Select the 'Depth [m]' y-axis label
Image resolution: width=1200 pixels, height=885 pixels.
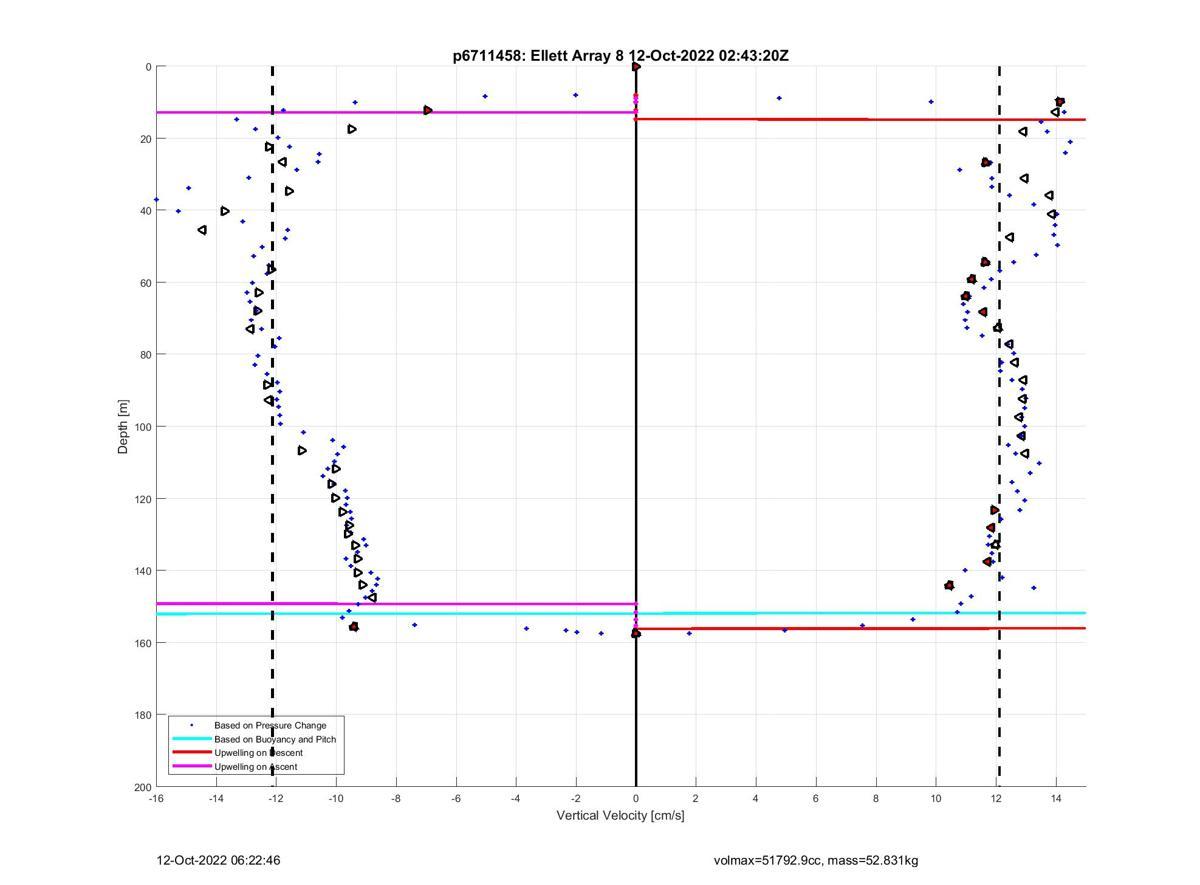[124, 427]
